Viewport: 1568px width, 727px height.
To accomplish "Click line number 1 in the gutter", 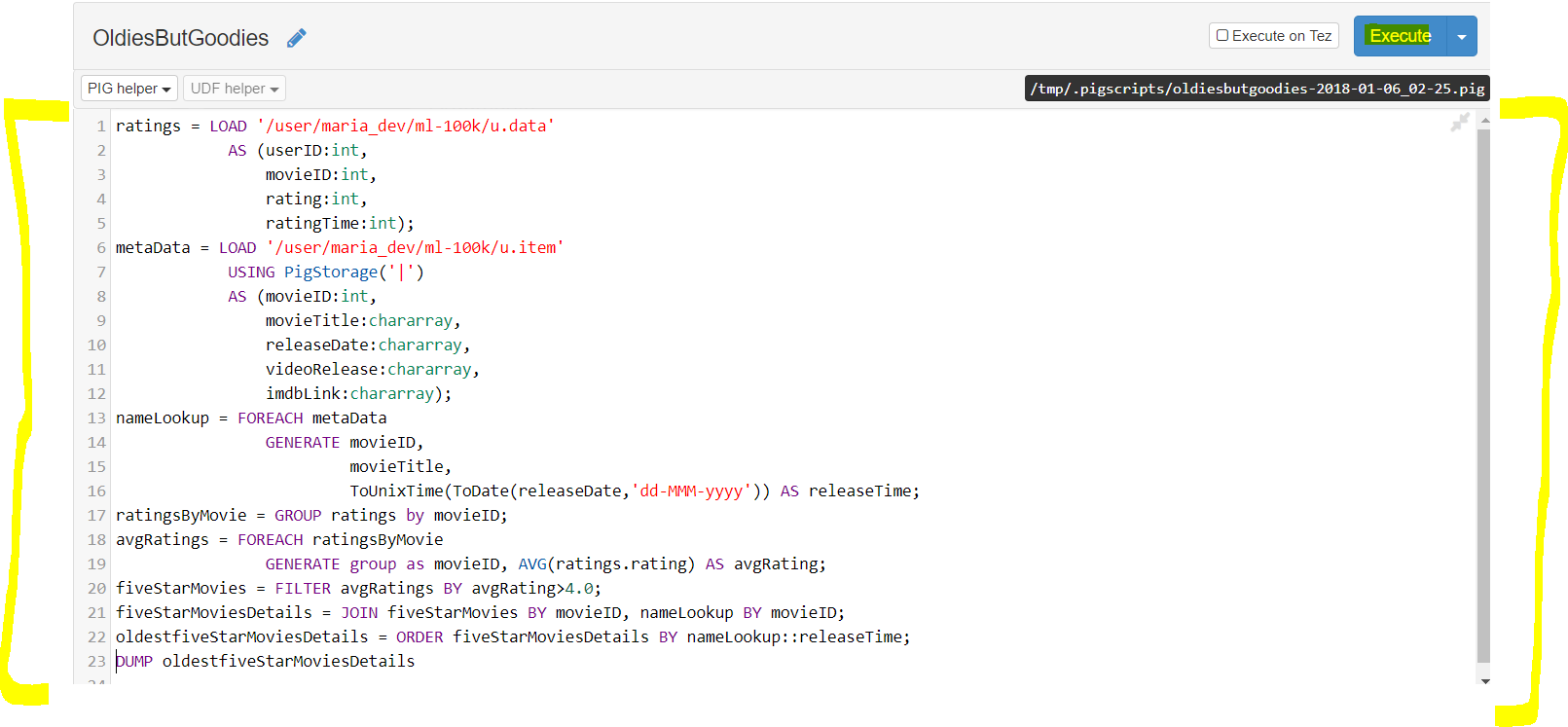I will (101, 126).
